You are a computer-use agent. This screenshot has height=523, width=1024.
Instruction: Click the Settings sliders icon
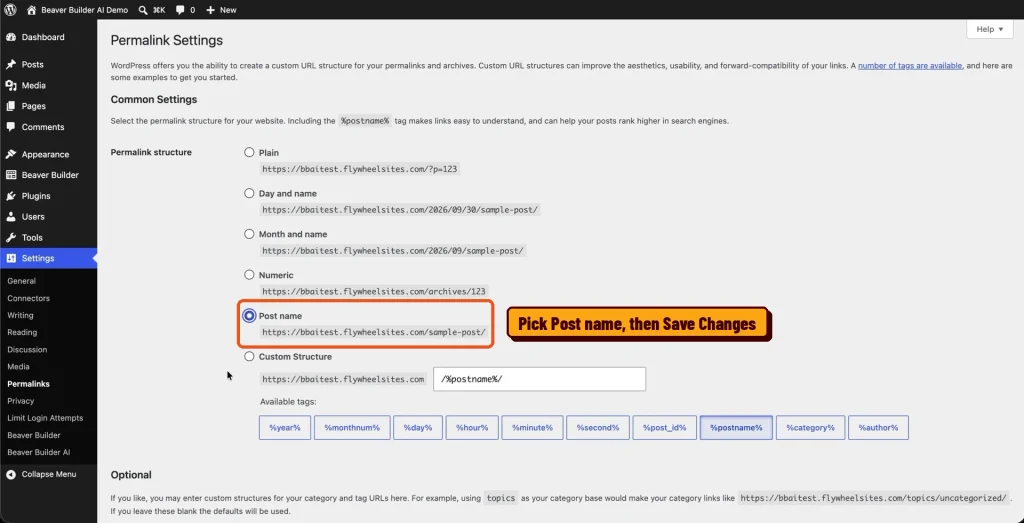pos(11,259)
